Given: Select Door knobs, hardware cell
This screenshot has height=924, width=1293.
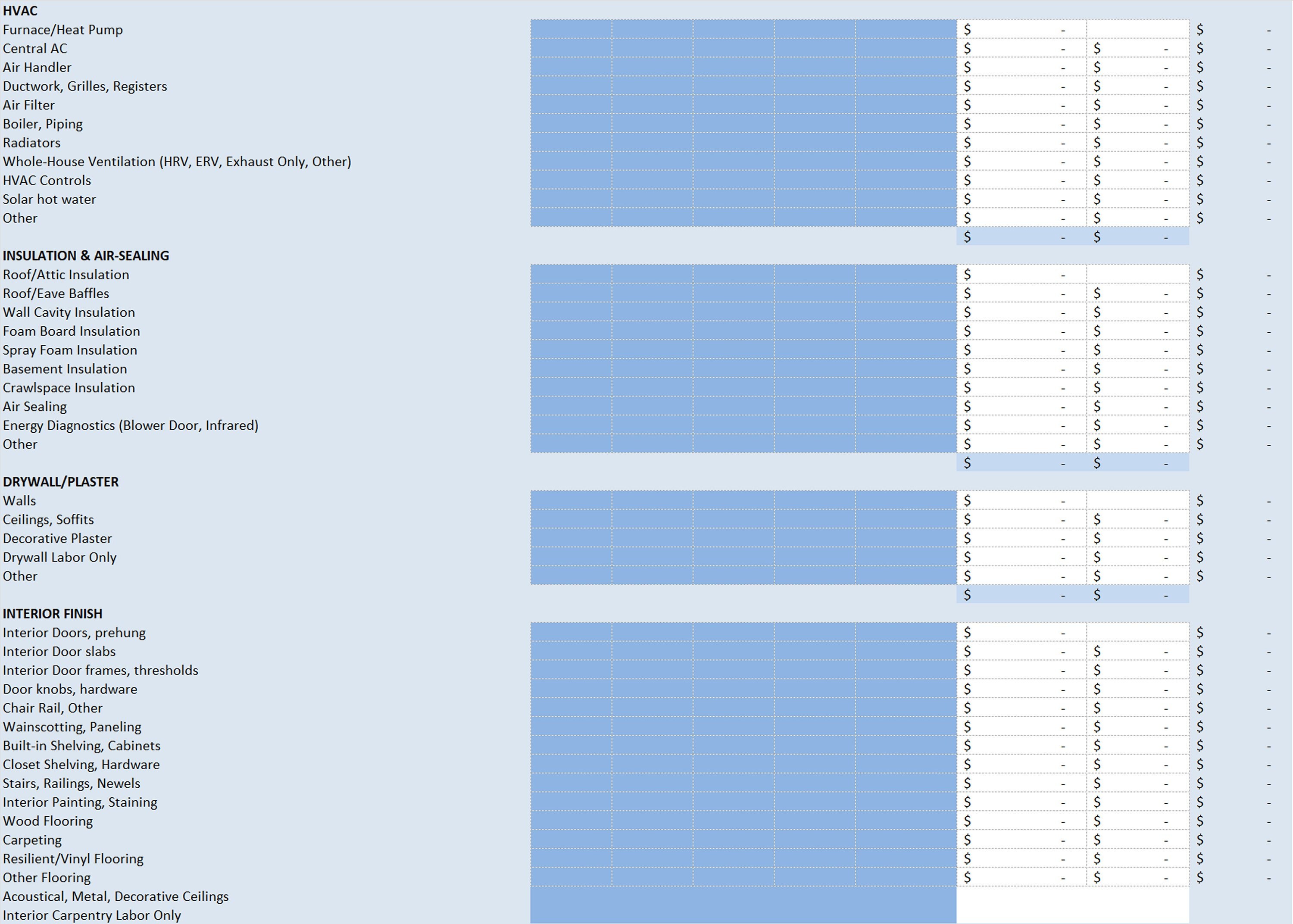Looking at the screenshot, I should click(x=70, y=689).
